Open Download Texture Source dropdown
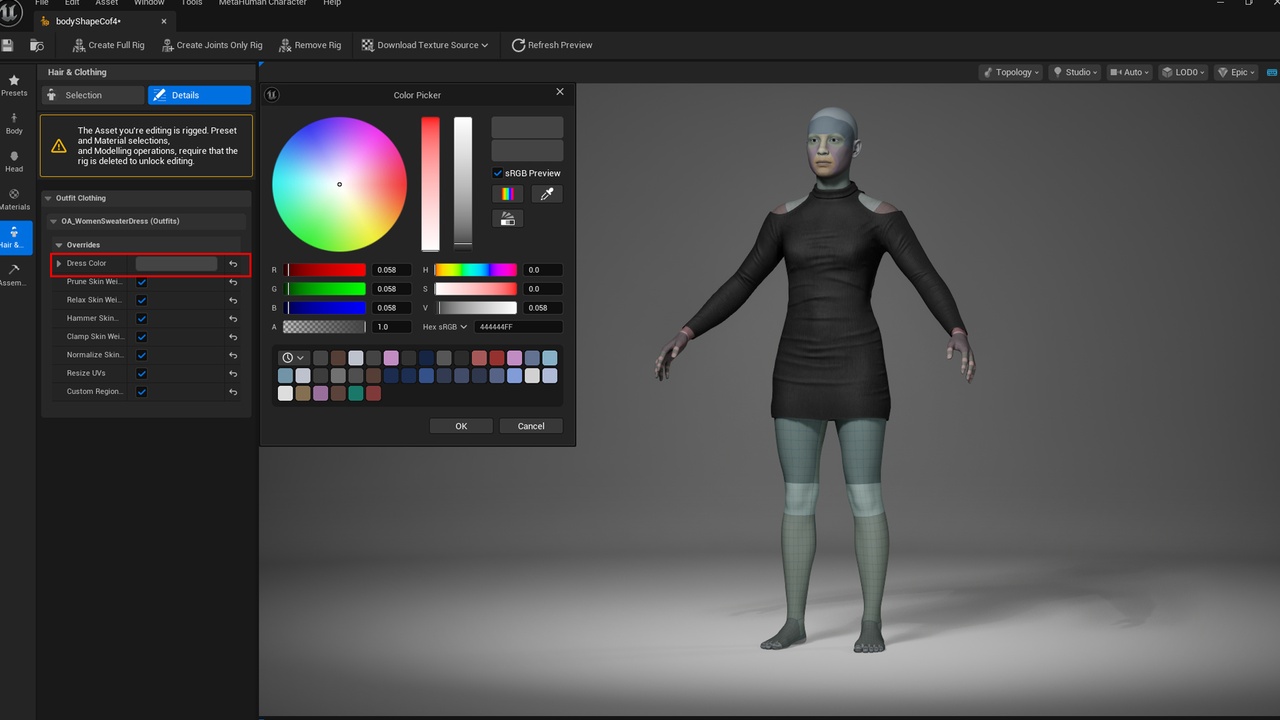1280x720 pixels. pyautogui.click(x=425, y=45)
